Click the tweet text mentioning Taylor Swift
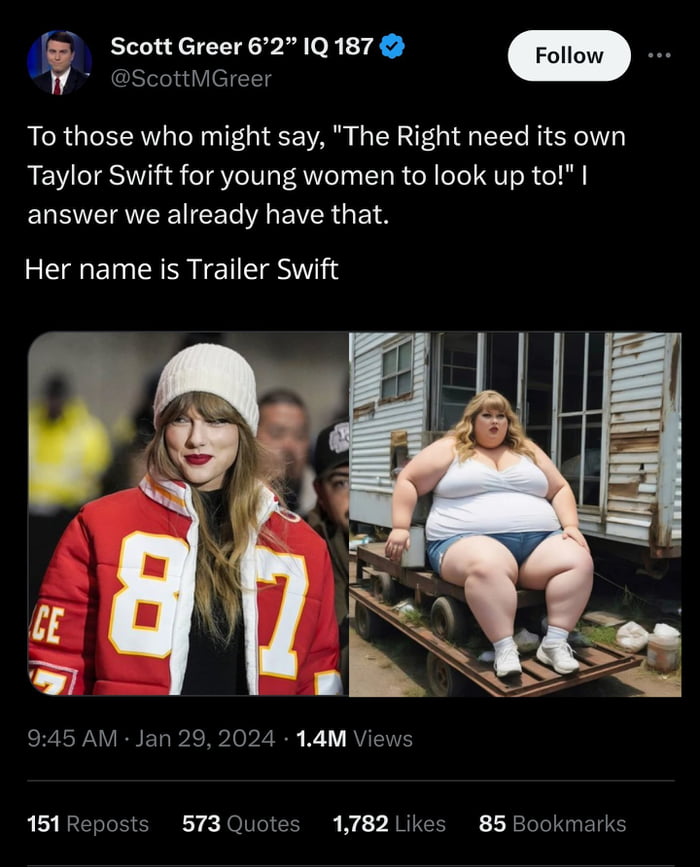 pyautogui.click(x=326, y=175)
